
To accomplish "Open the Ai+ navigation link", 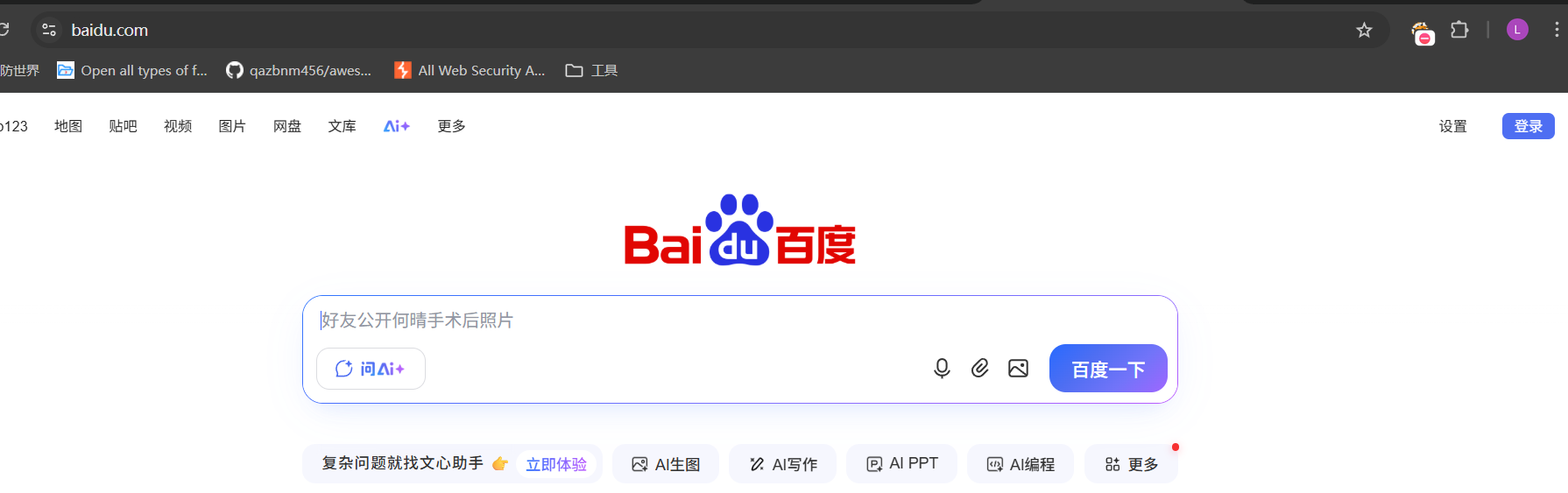I will pos(396,126).
